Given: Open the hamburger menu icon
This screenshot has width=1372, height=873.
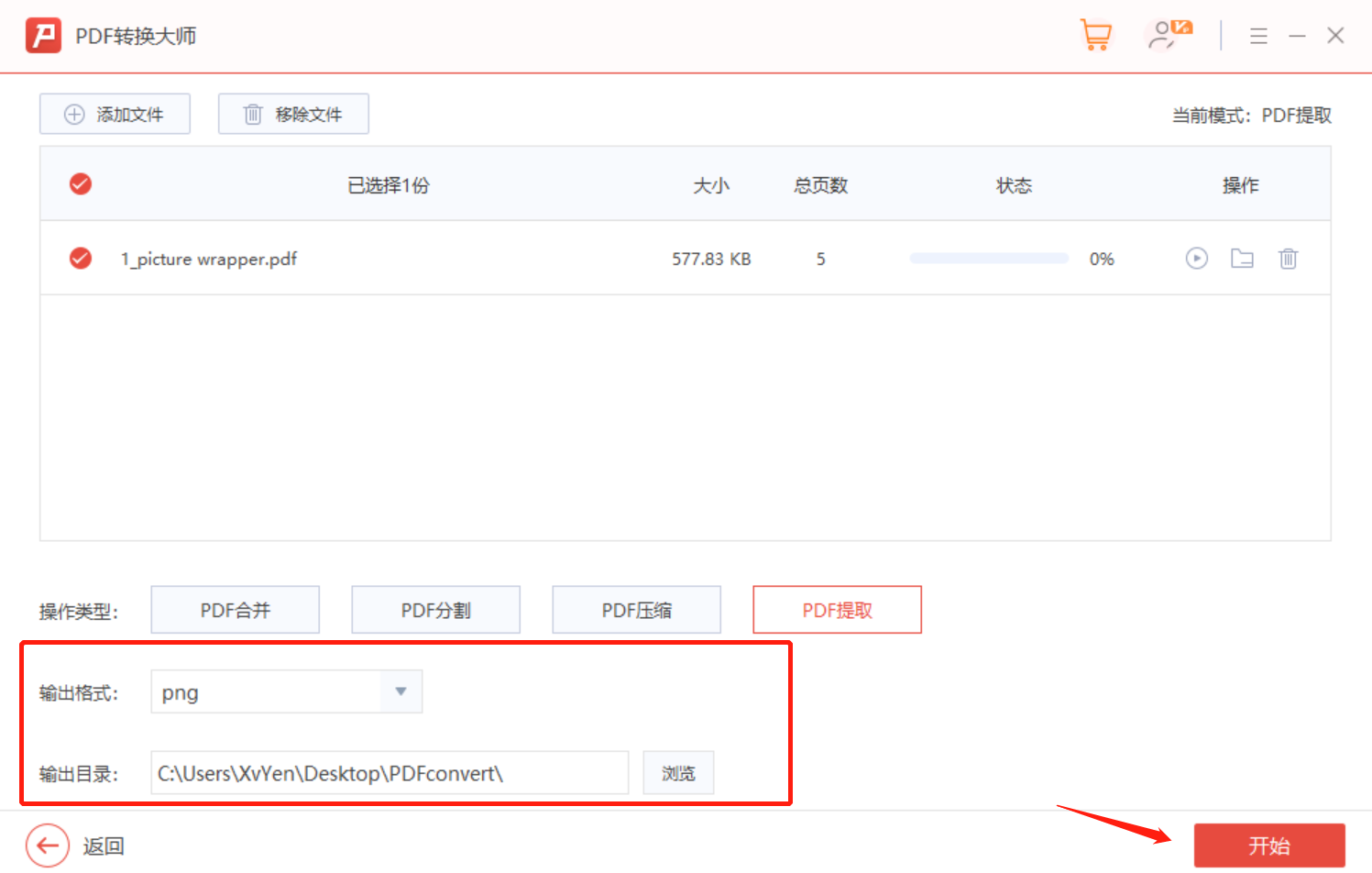Looking at the screenshot, I should [1258, 36].
